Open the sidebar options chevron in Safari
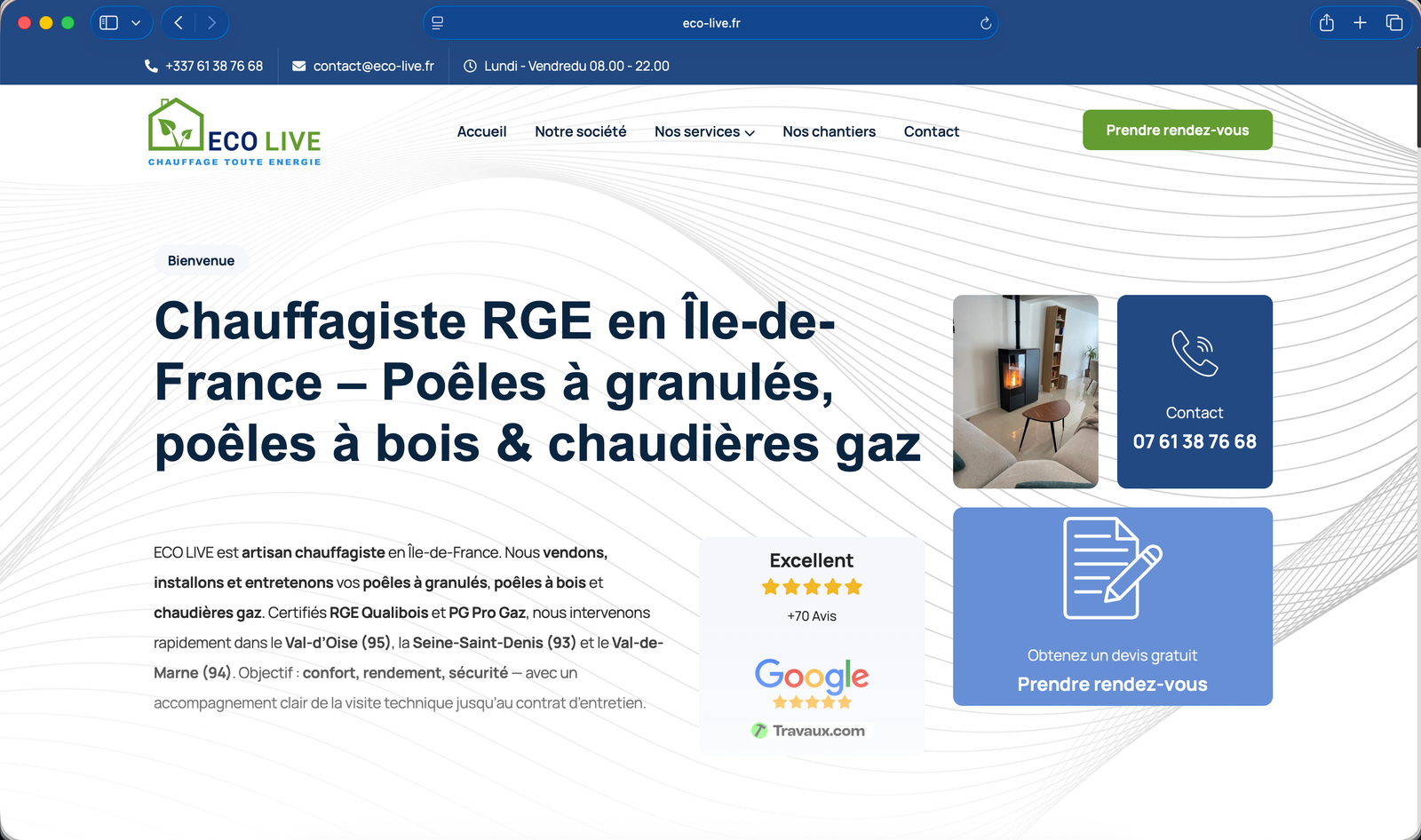 tap(136, 22)
